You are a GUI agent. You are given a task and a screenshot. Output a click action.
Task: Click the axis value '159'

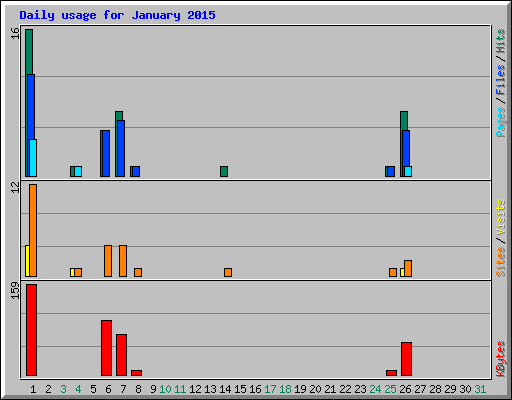pyautogui.click(x=15, y=290)
